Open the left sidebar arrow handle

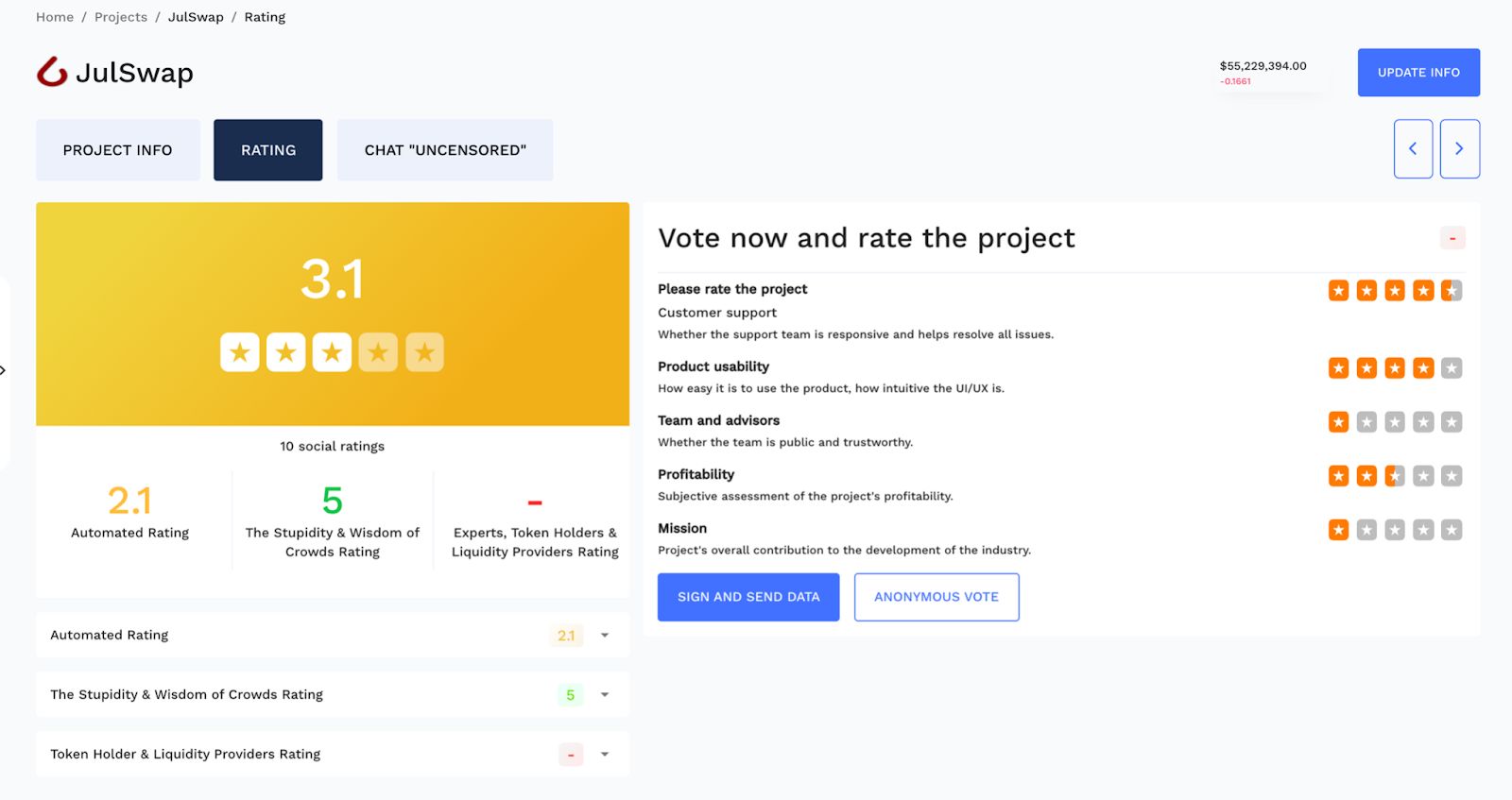pos(4,370)
